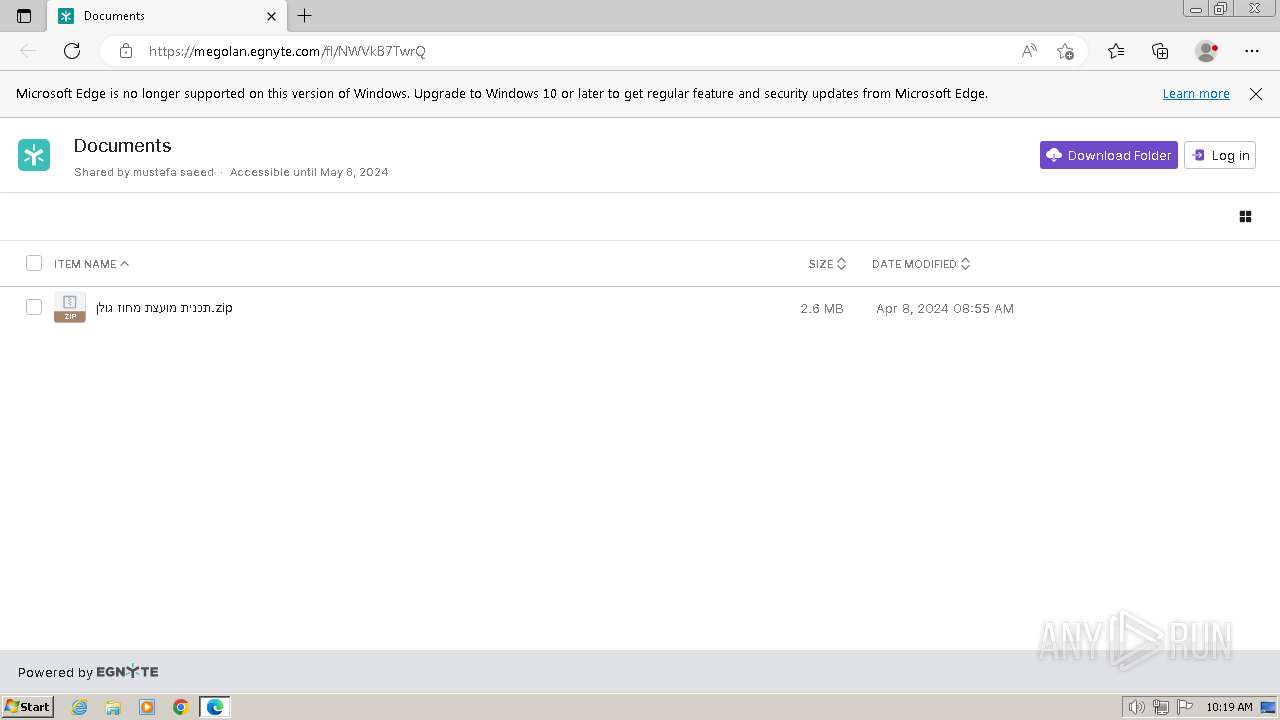The width and height of the screenshot is (1280, 720).
Task: Click Shared by mustafa saeed text
Action: (144, 172)
